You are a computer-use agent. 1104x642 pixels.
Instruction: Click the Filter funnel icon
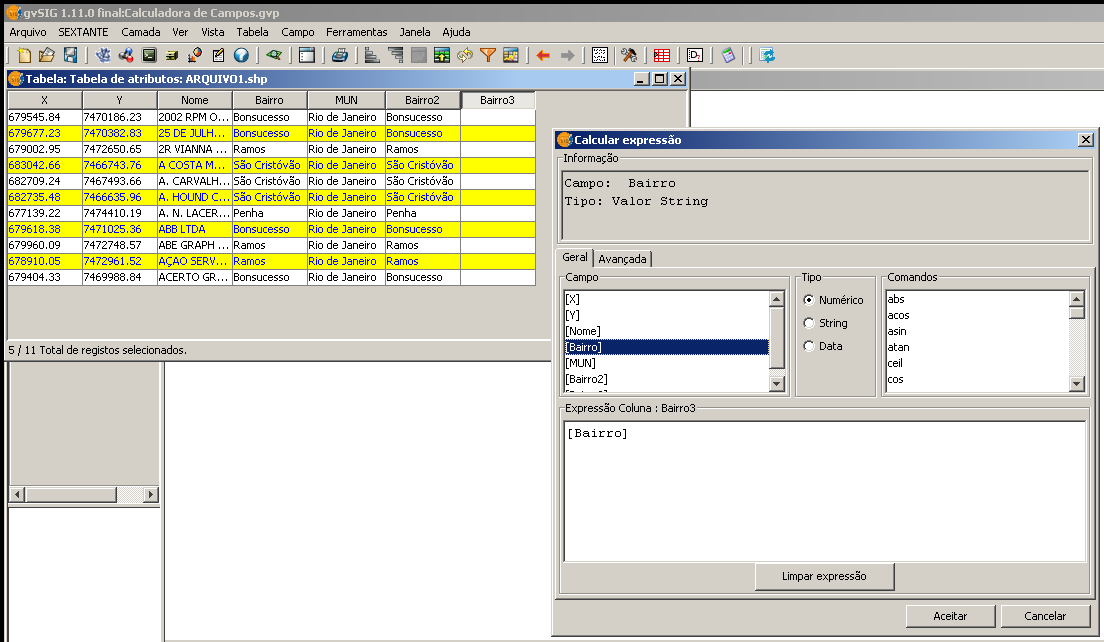(488, 56)
